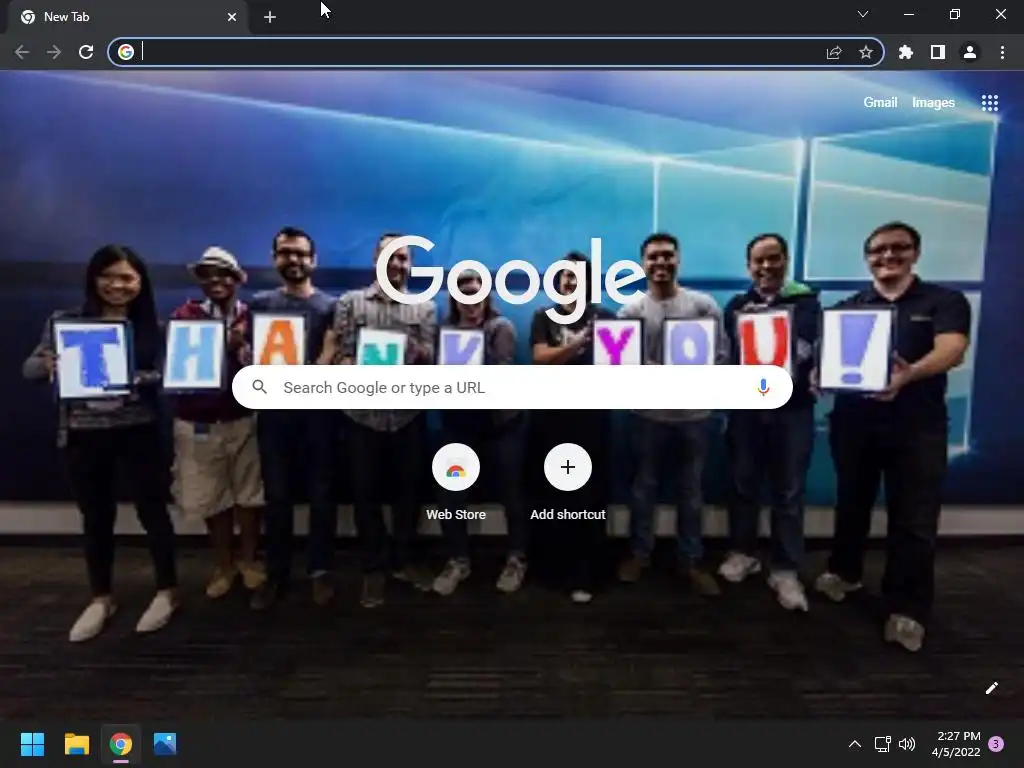Screen dimensions: 1024x768
Task: Open a new tab with plus button
Action: 270,17
